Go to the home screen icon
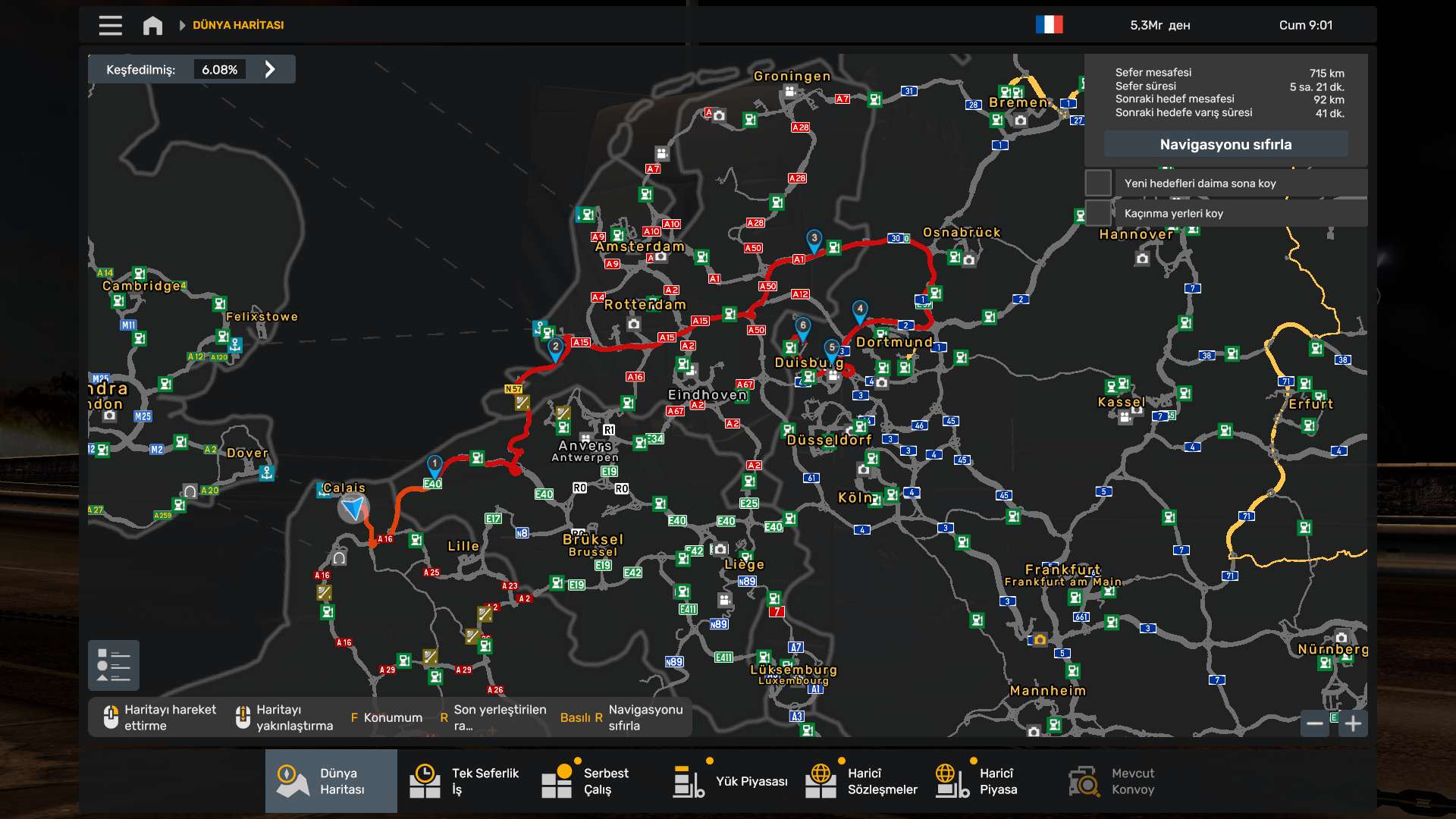The image size is (1456, 819). [x=152, y=25]
